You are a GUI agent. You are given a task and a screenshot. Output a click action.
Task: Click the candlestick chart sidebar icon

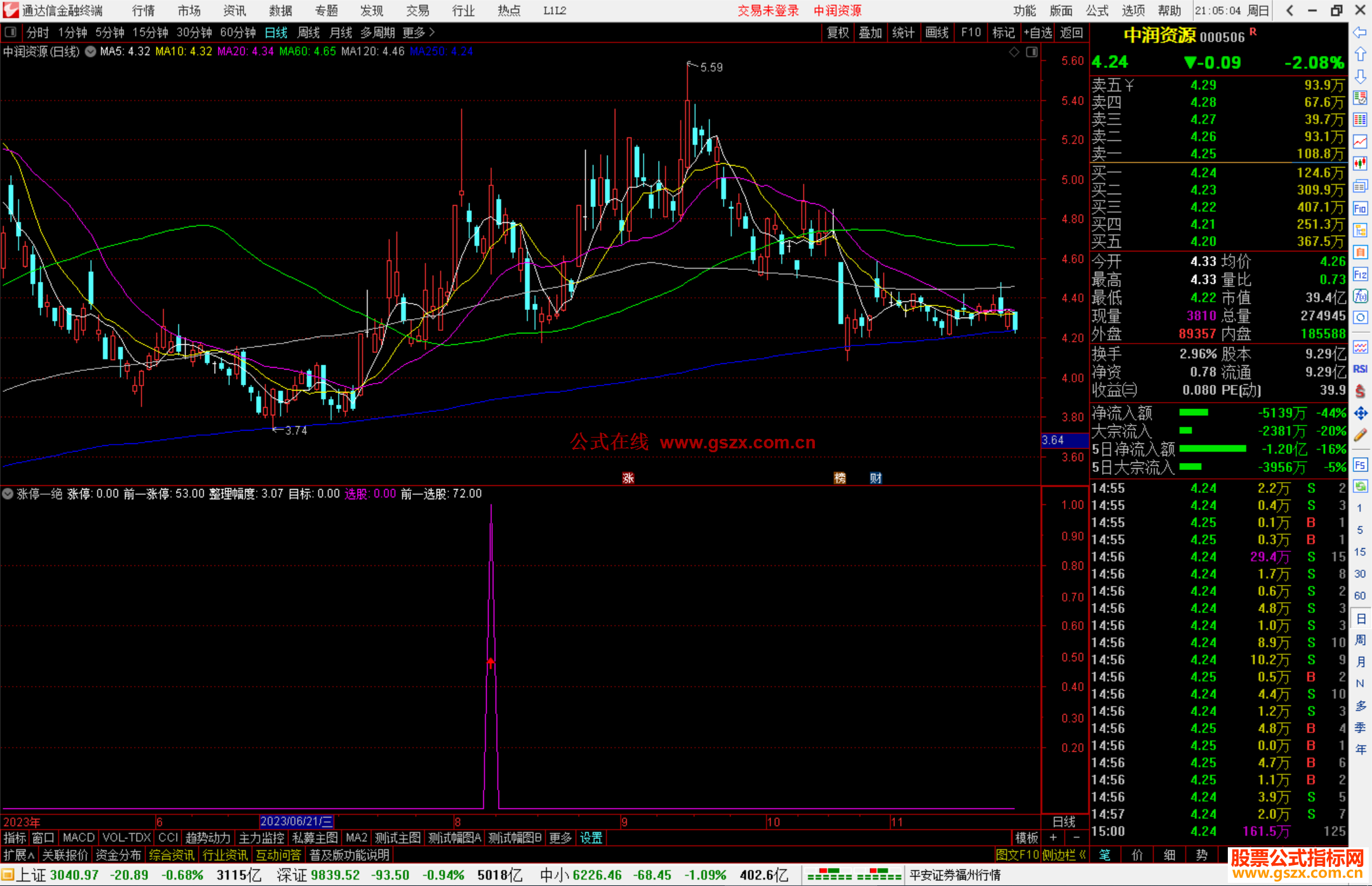click(1360, 164)
